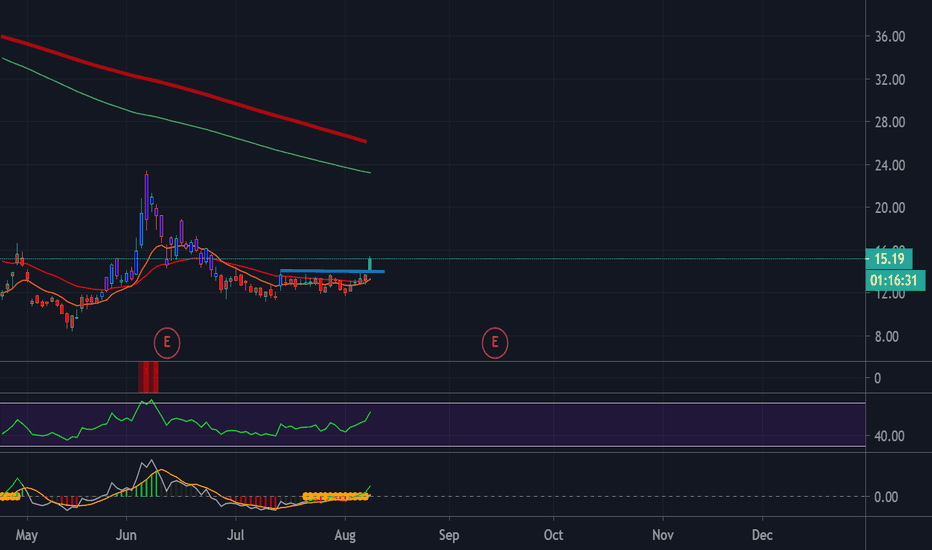Click the 20.00 price axis label
Screen dimensions: 932x550
pos(890,208)
